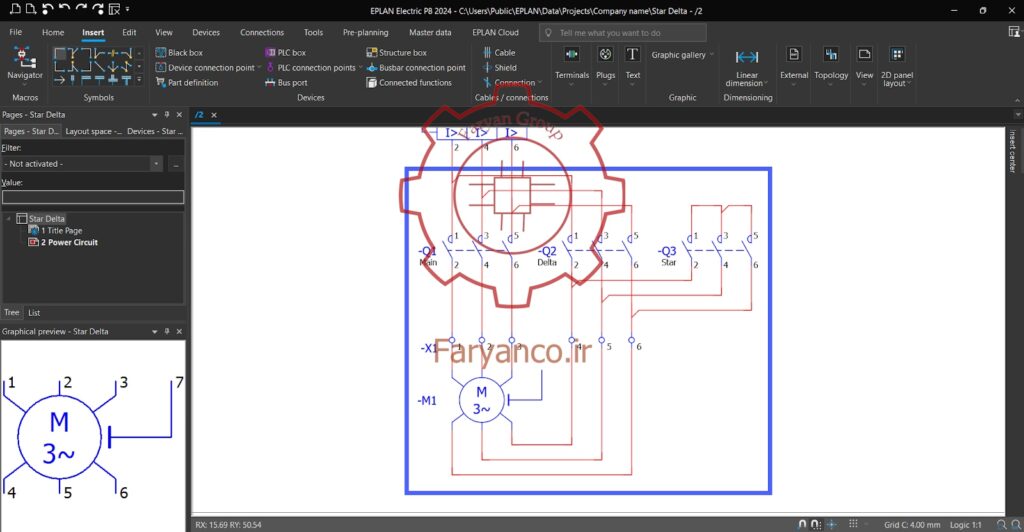Insert a PLC box
This screenshot has width=1024, height=532.
[x=285, y=52]
